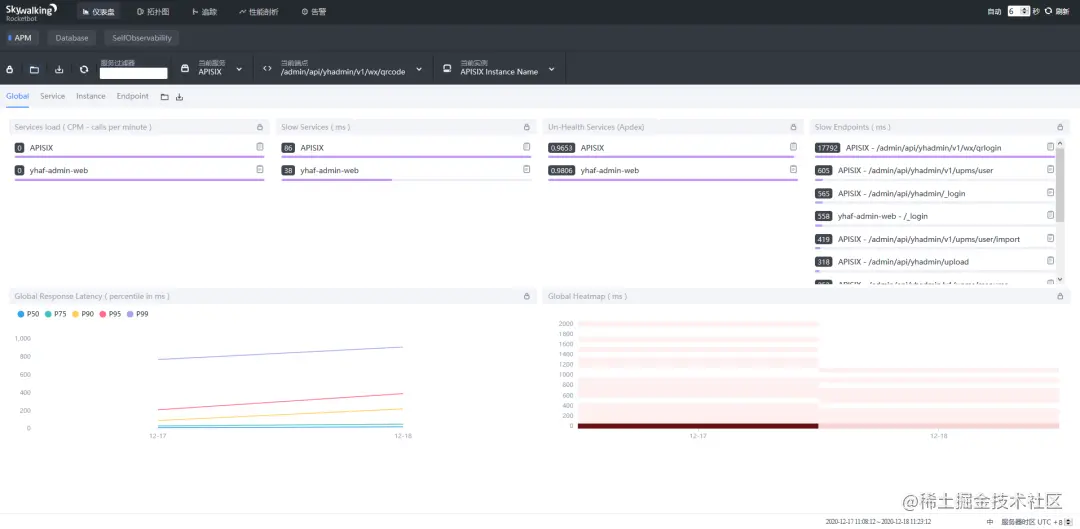This screenshot has height=529, width=1080.
Task: Open the 仪表盘 dashboard menu
Action: [x=98, y=12]
